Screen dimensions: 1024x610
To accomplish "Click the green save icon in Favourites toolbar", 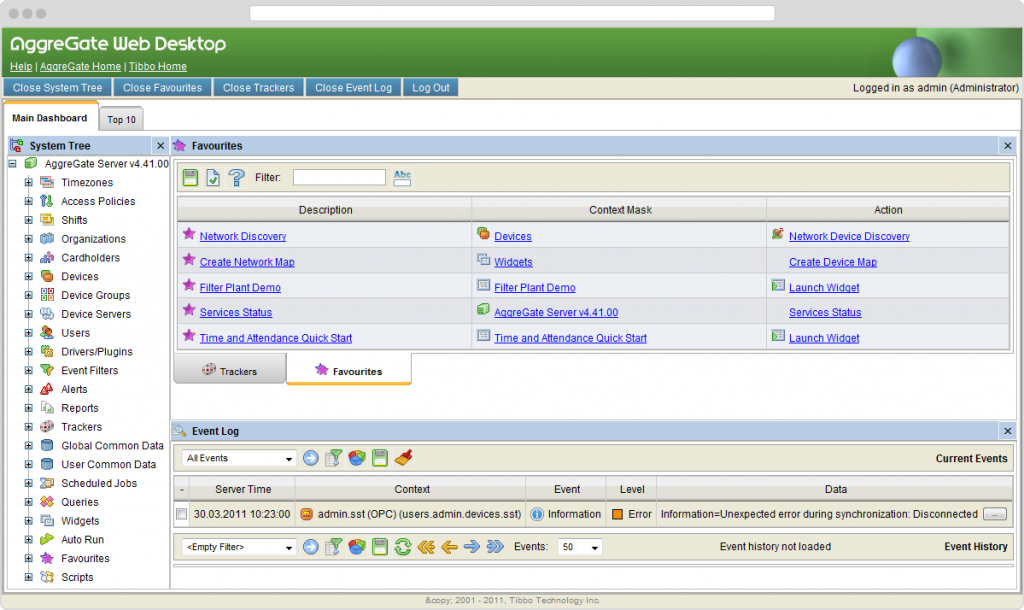I will point(190,178).
